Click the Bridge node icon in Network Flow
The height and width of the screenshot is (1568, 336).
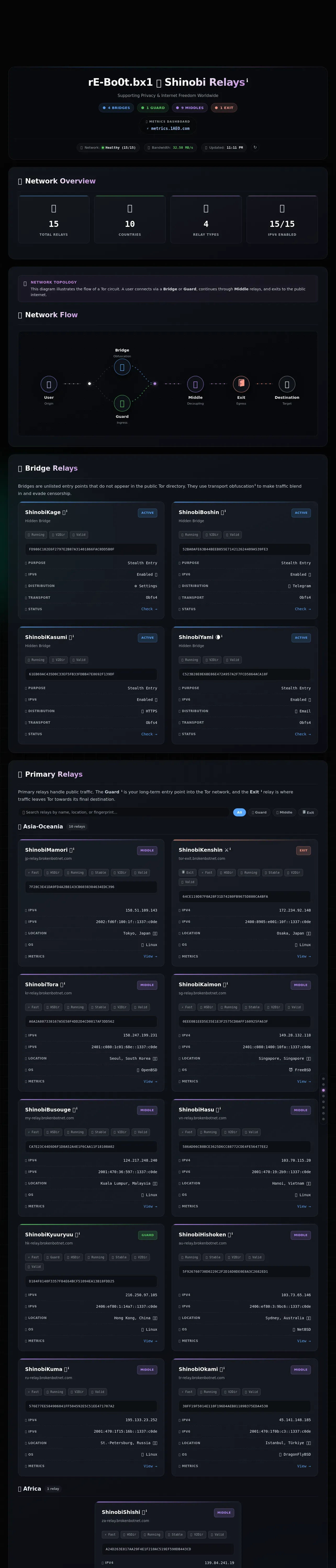pyautogui.click(x=122, y=367)
